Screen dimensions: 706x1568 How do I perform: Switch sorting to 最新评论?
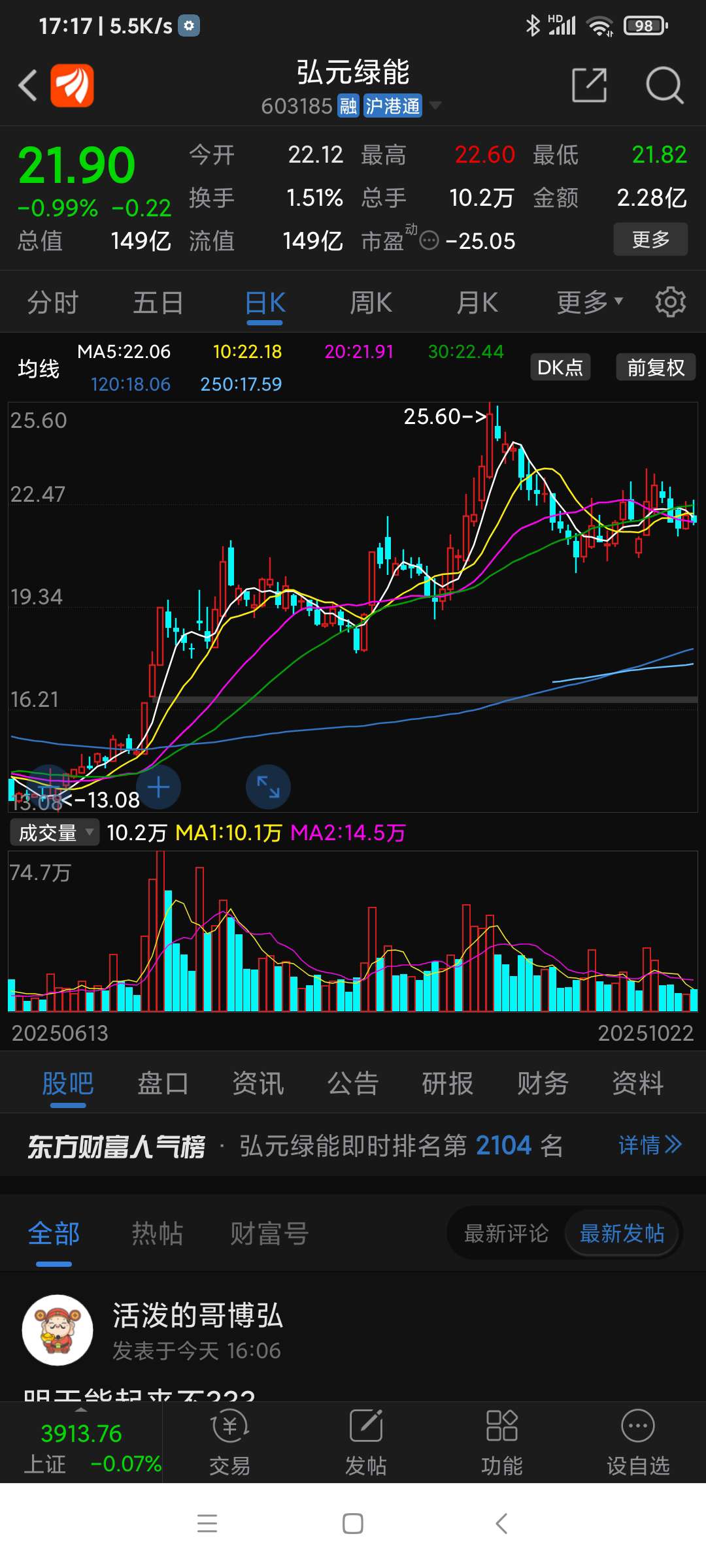(506, 1233)
